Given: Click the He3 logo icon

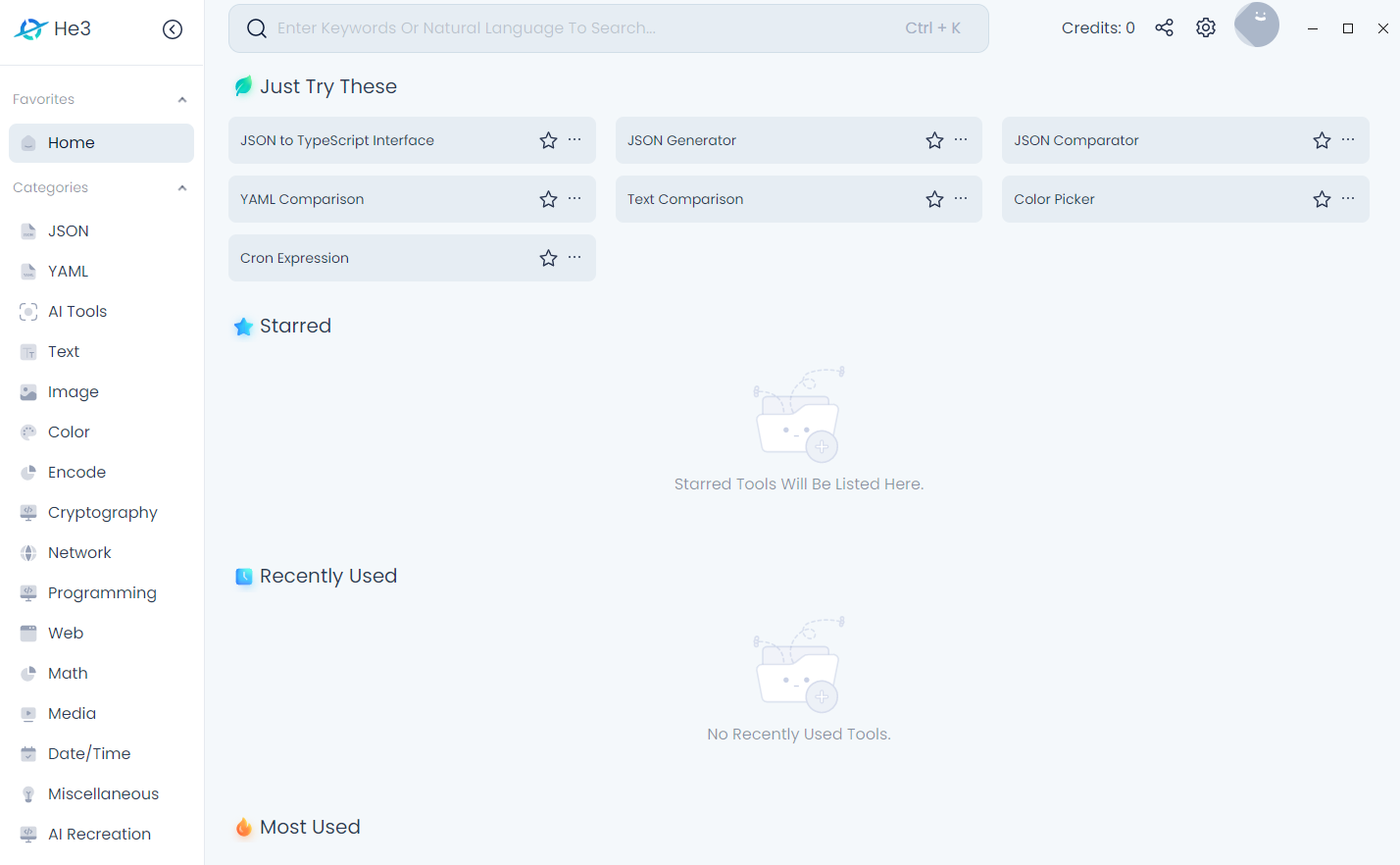Looking at the screenshot, I should (30, 29).
